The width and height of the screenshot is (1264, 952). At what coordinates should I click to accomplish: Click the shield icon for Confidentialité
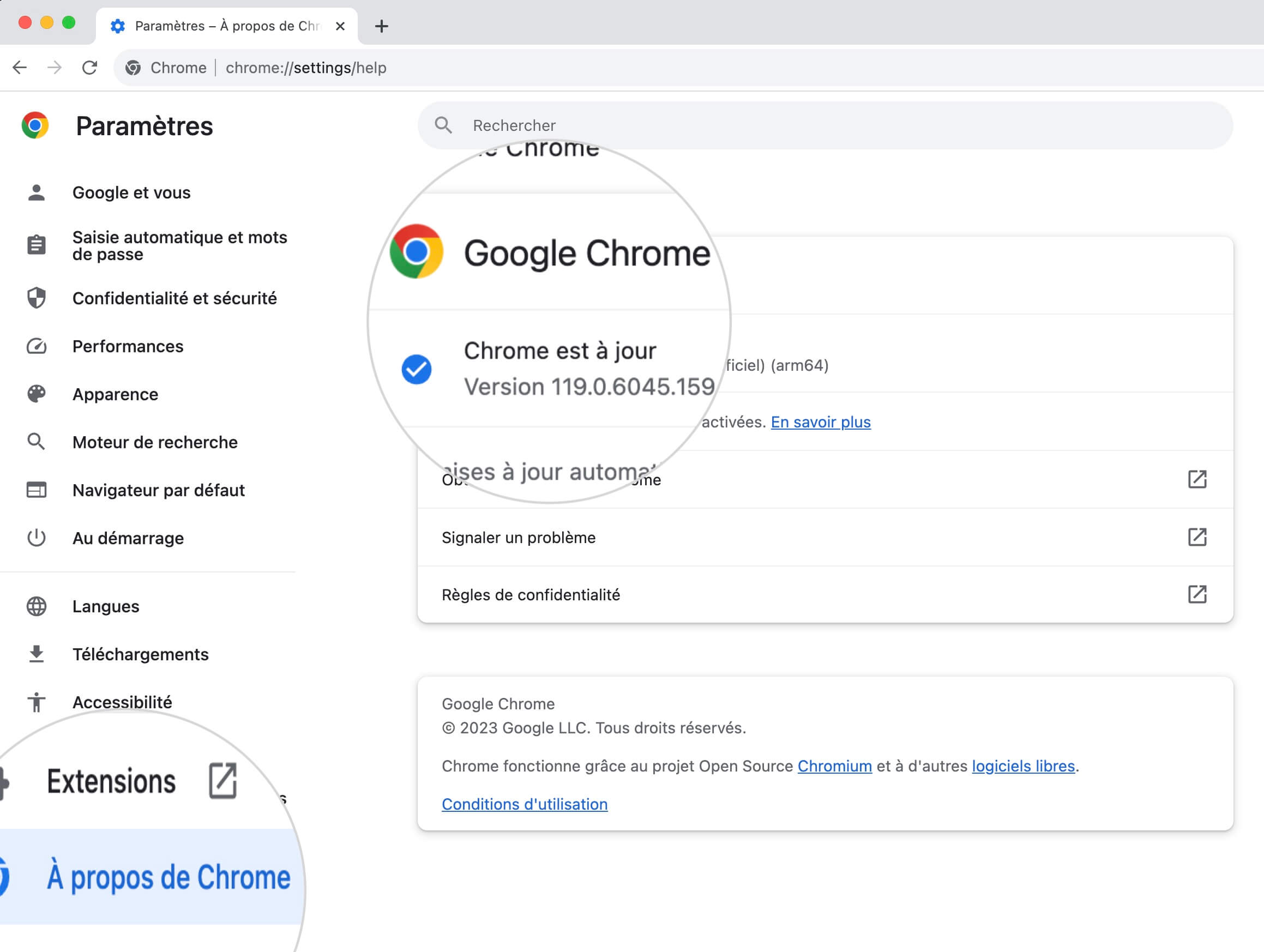(37, 298)
